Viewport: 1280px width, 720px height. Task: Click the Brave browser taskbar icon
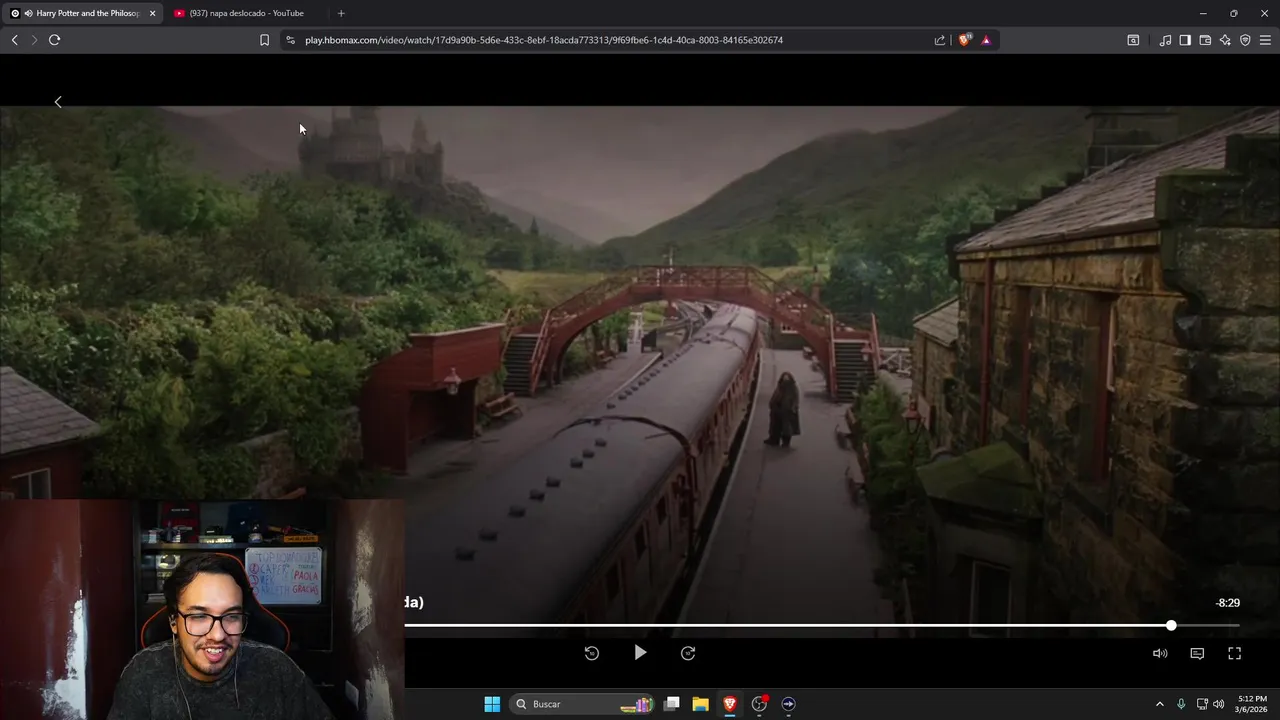730,704
